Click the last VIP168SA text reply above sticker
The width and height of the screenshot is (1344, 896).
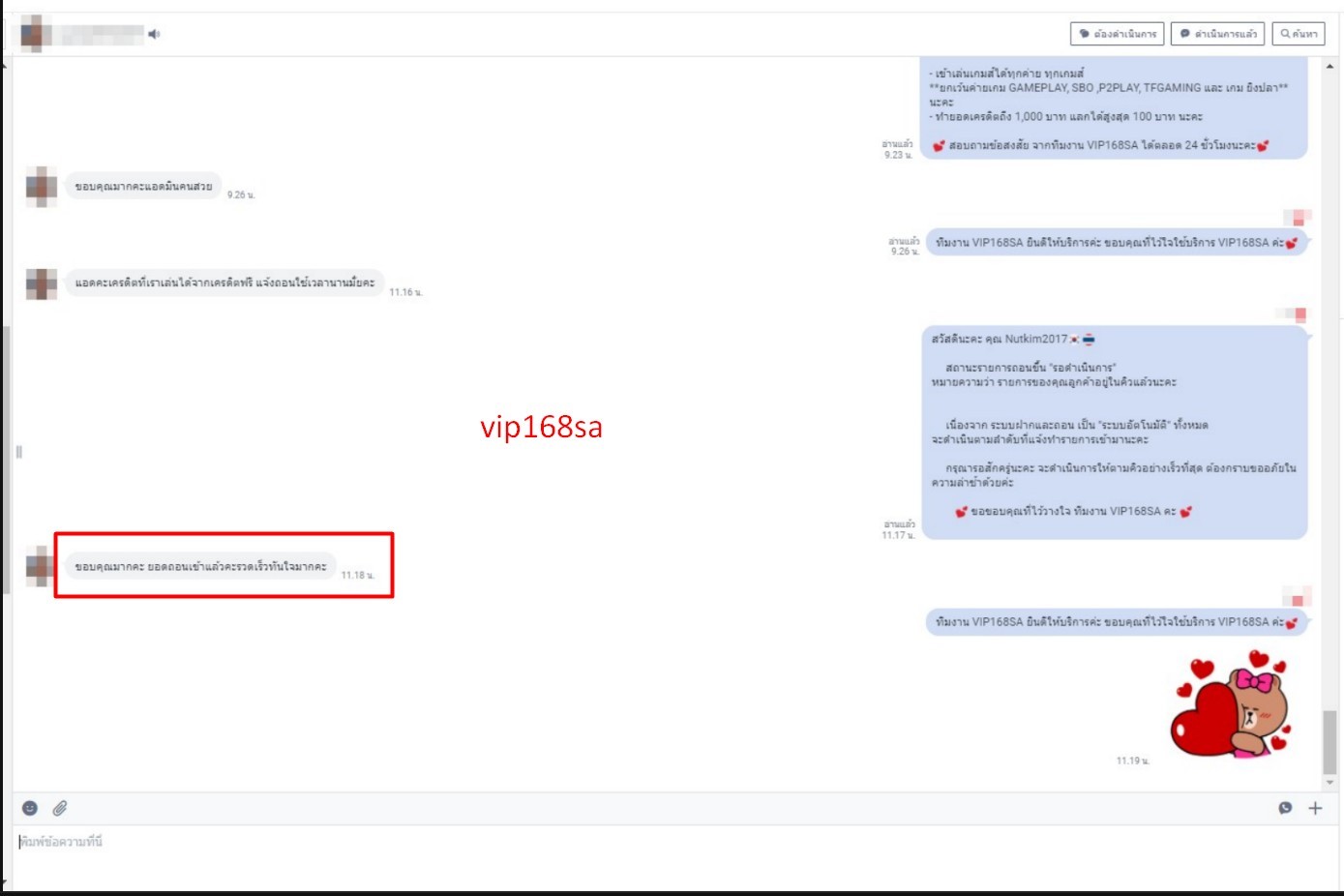(x=1117, y=621)
